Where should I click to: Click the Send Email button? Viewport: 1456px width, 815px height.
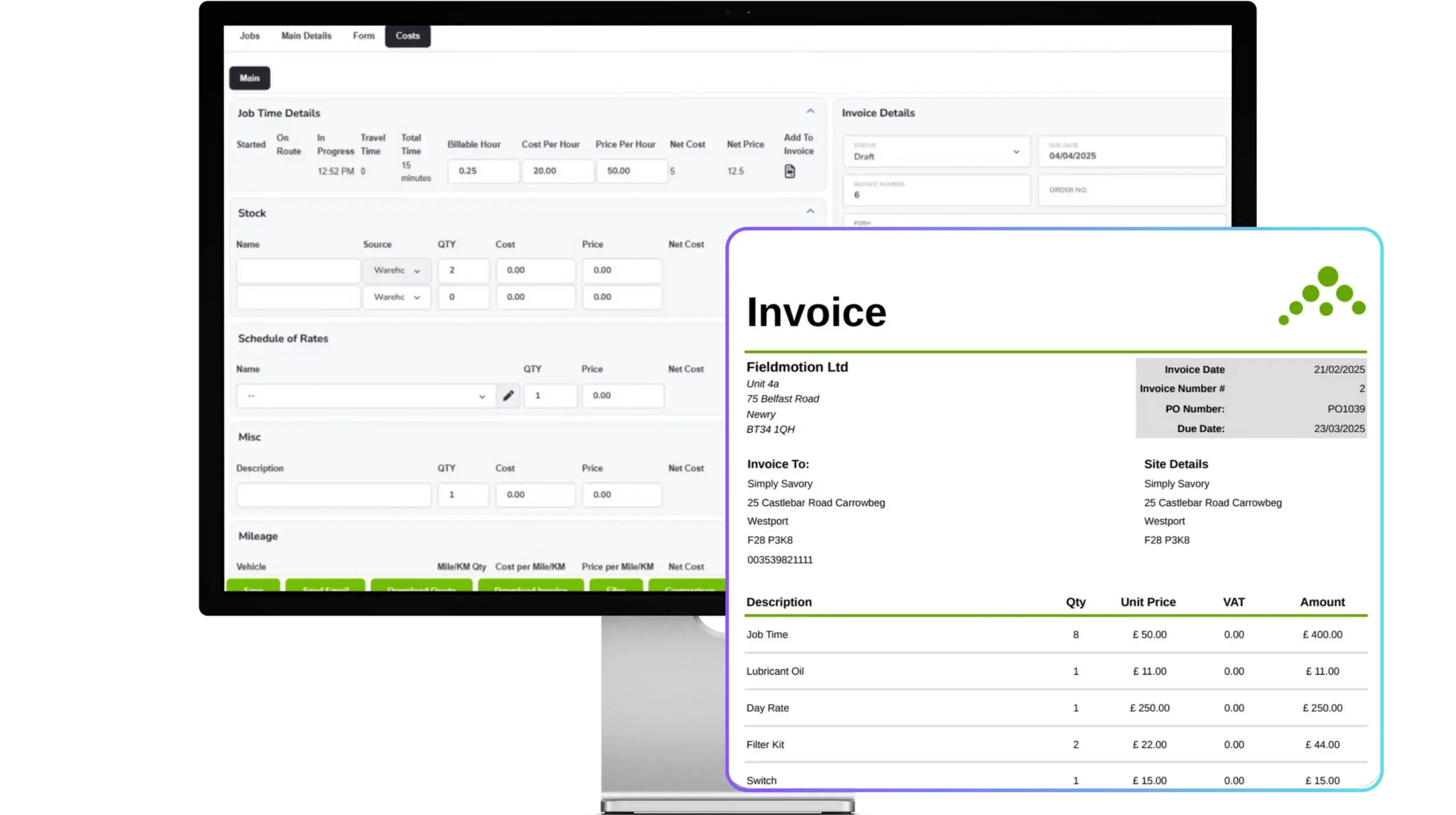(x=325, y=586)
